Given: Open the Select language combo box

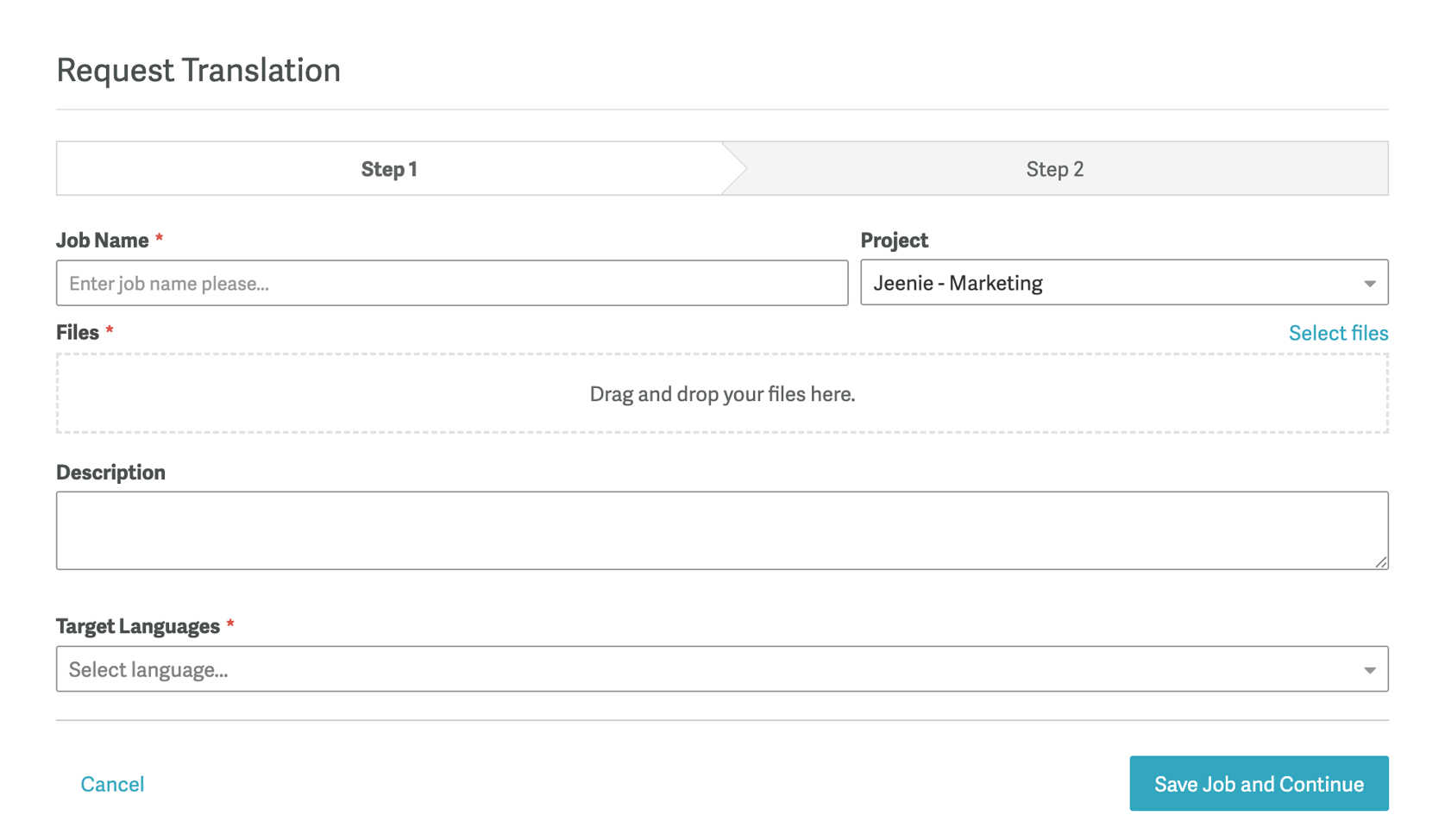Looking at the screenshot, I should 722,669.
